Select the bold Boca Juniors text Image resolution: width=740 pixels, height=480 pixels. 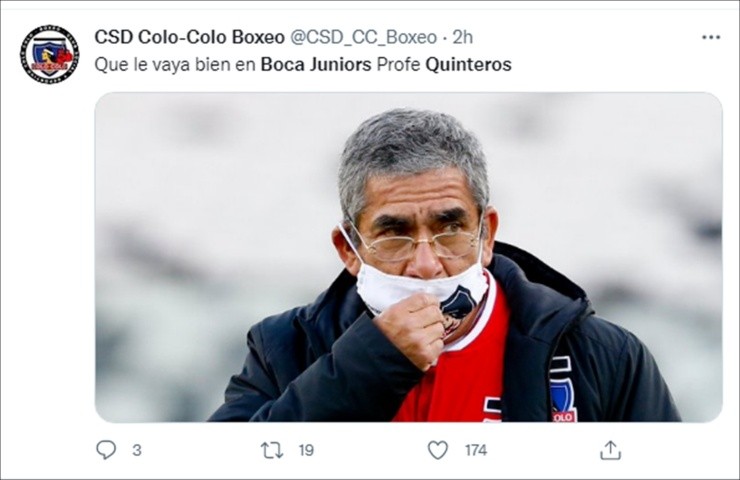(x=316, y=64)
